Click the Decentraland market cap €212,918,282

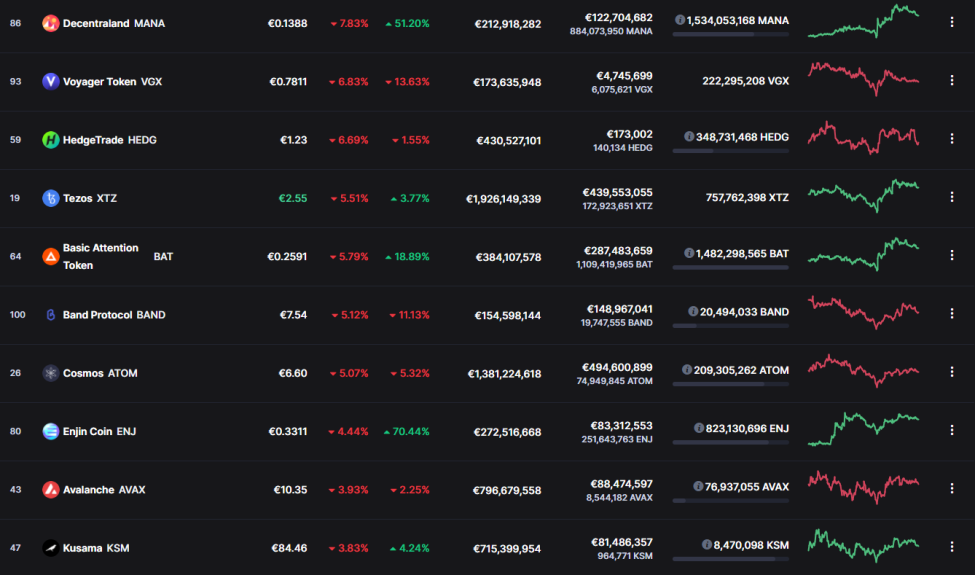(x=508, y=24)
